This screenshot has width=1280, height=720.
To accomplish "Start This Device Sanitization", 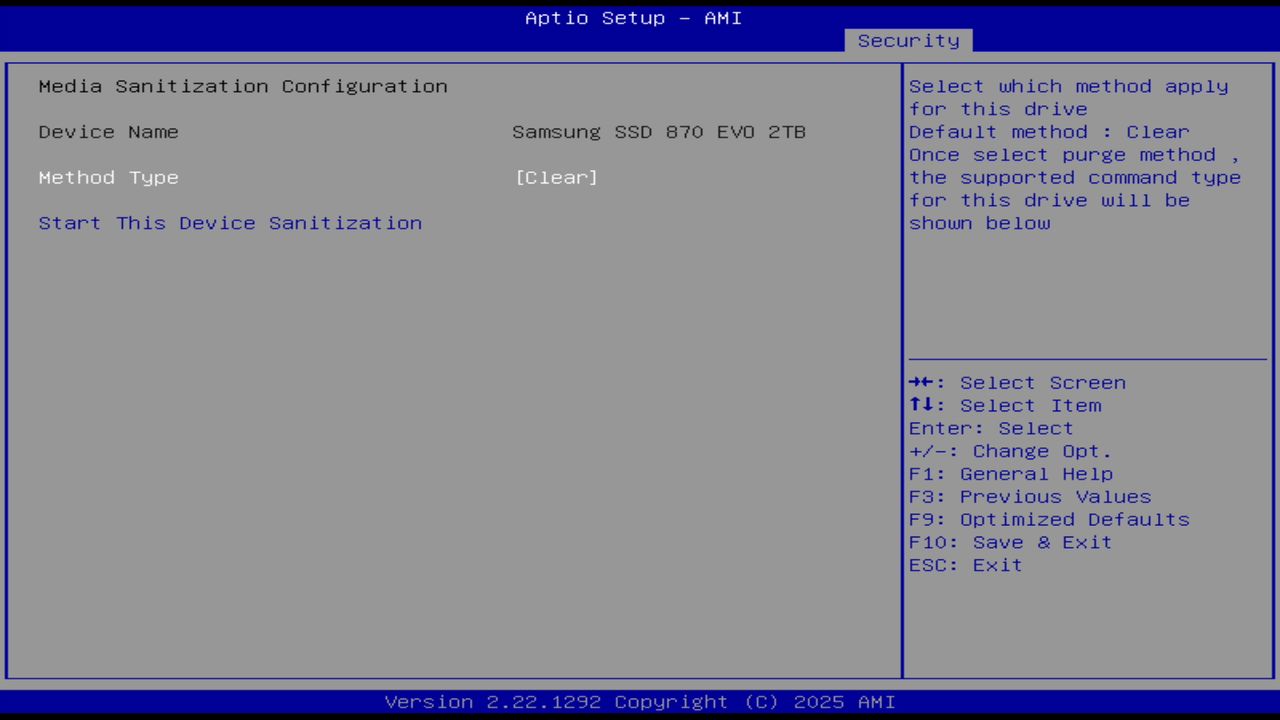I will [x=230, y=223].
